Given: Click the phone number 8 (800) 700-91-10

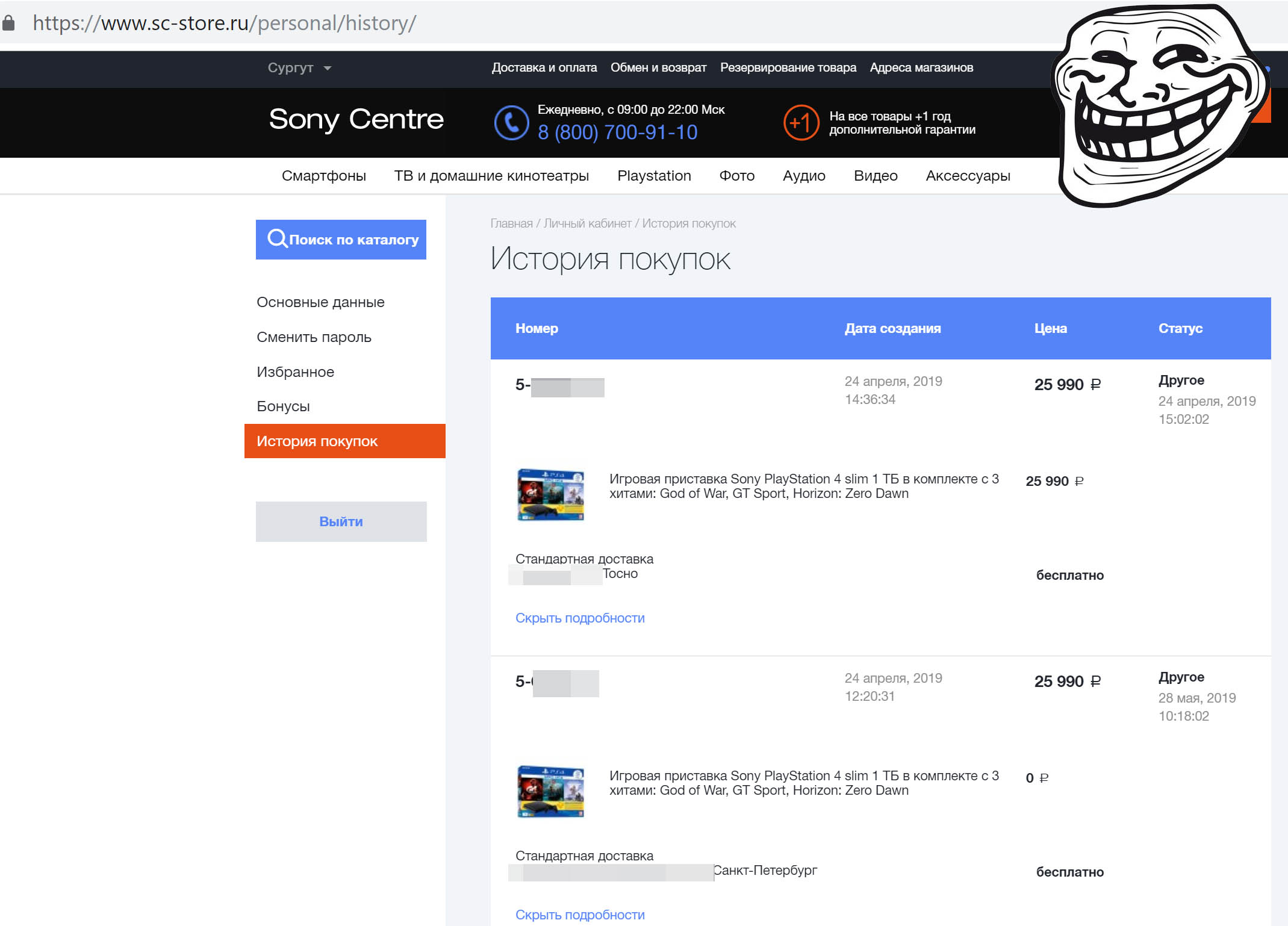Looking at the screenshot, I should [617, 132].
